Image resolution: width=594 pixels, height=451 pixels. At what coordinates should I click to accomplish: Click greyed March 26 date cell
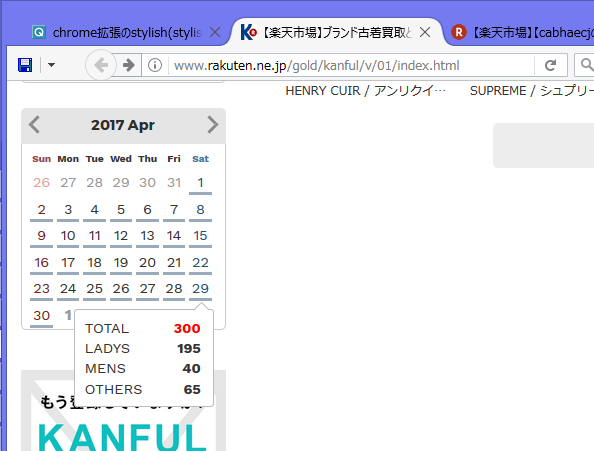pyautogui.click(x=41, y=183)
